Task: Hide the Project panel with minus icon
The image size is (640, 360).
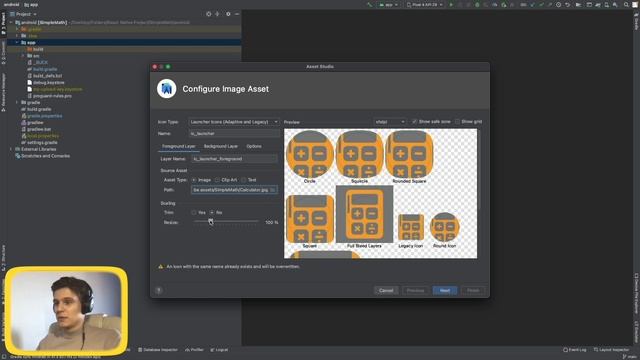Action: click(237, 14)
